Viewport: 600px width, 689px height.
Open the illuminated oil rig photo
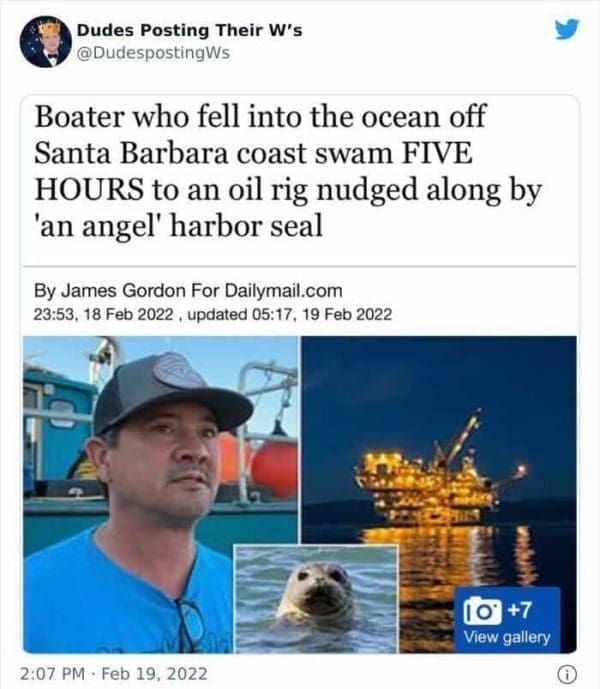pos(439,439)
